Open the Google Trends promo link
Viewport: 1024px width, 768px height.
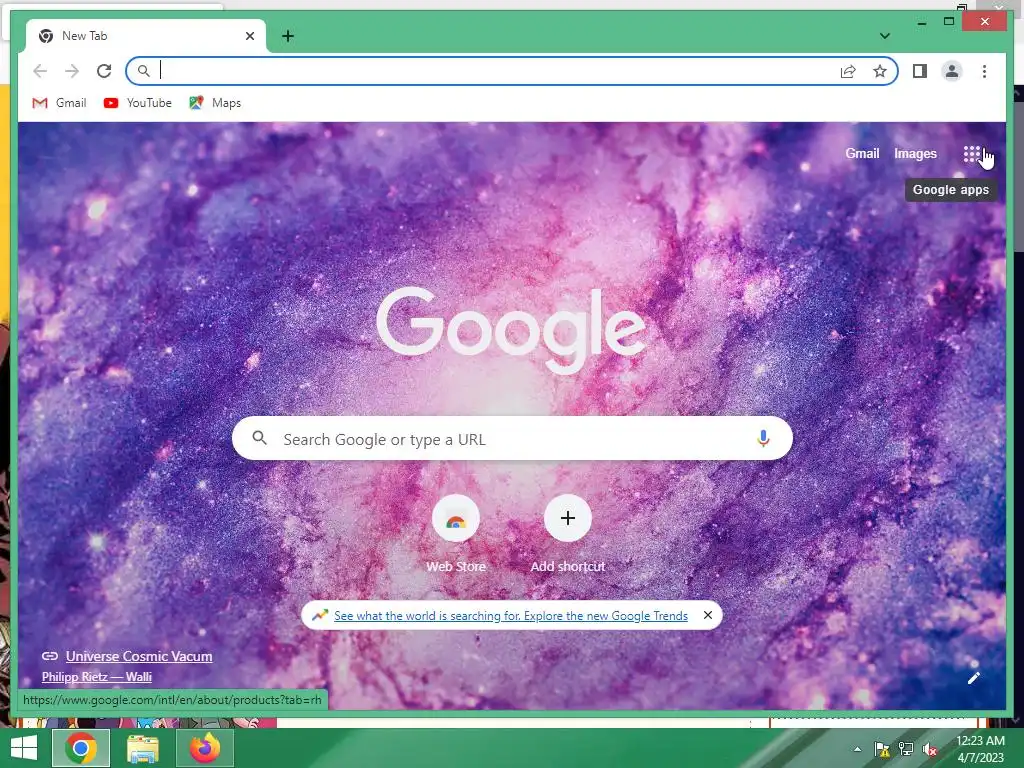click(x=511, y=615)
